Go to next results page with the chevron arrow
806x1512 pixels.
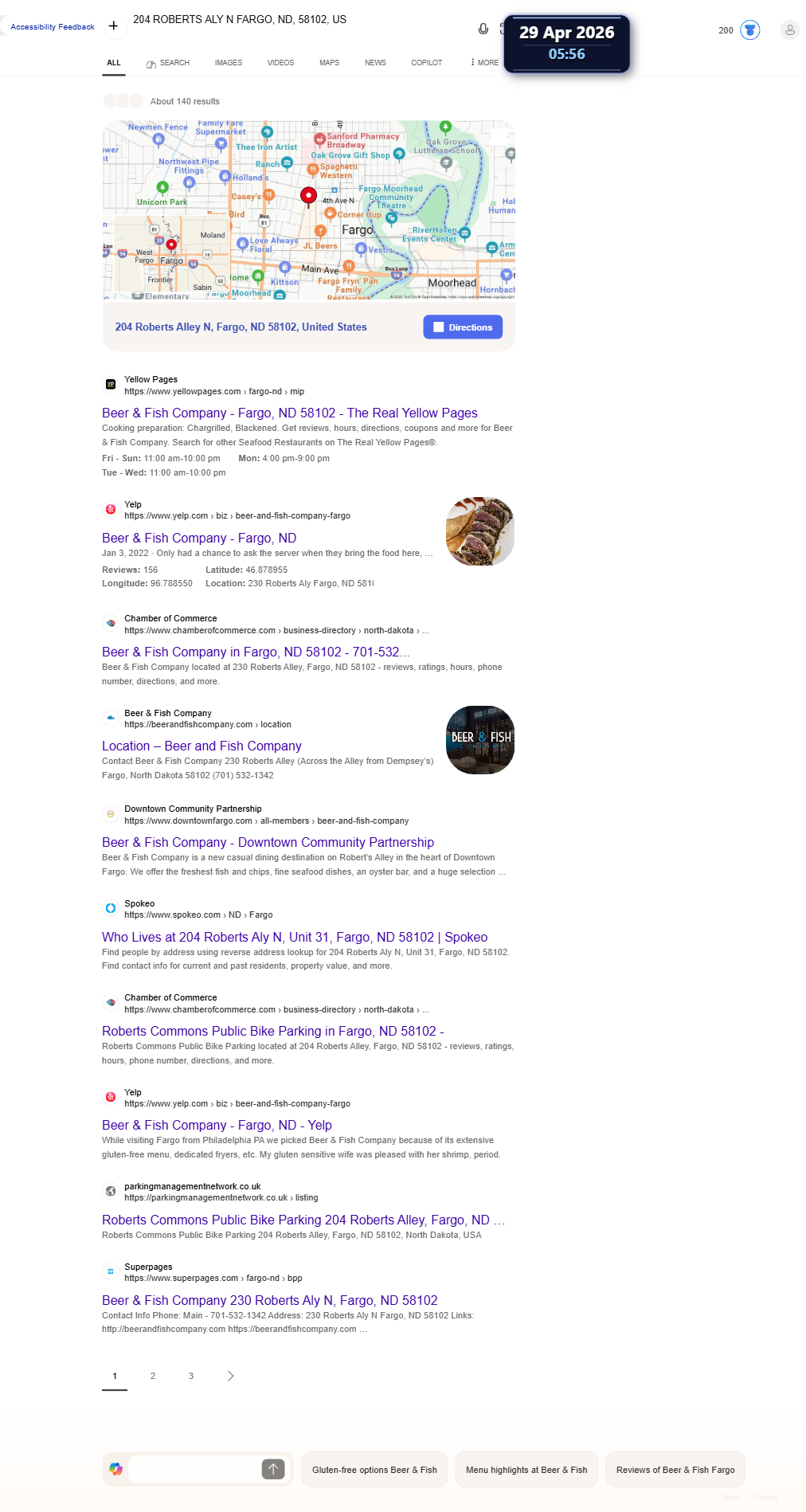click(230, 1376)
